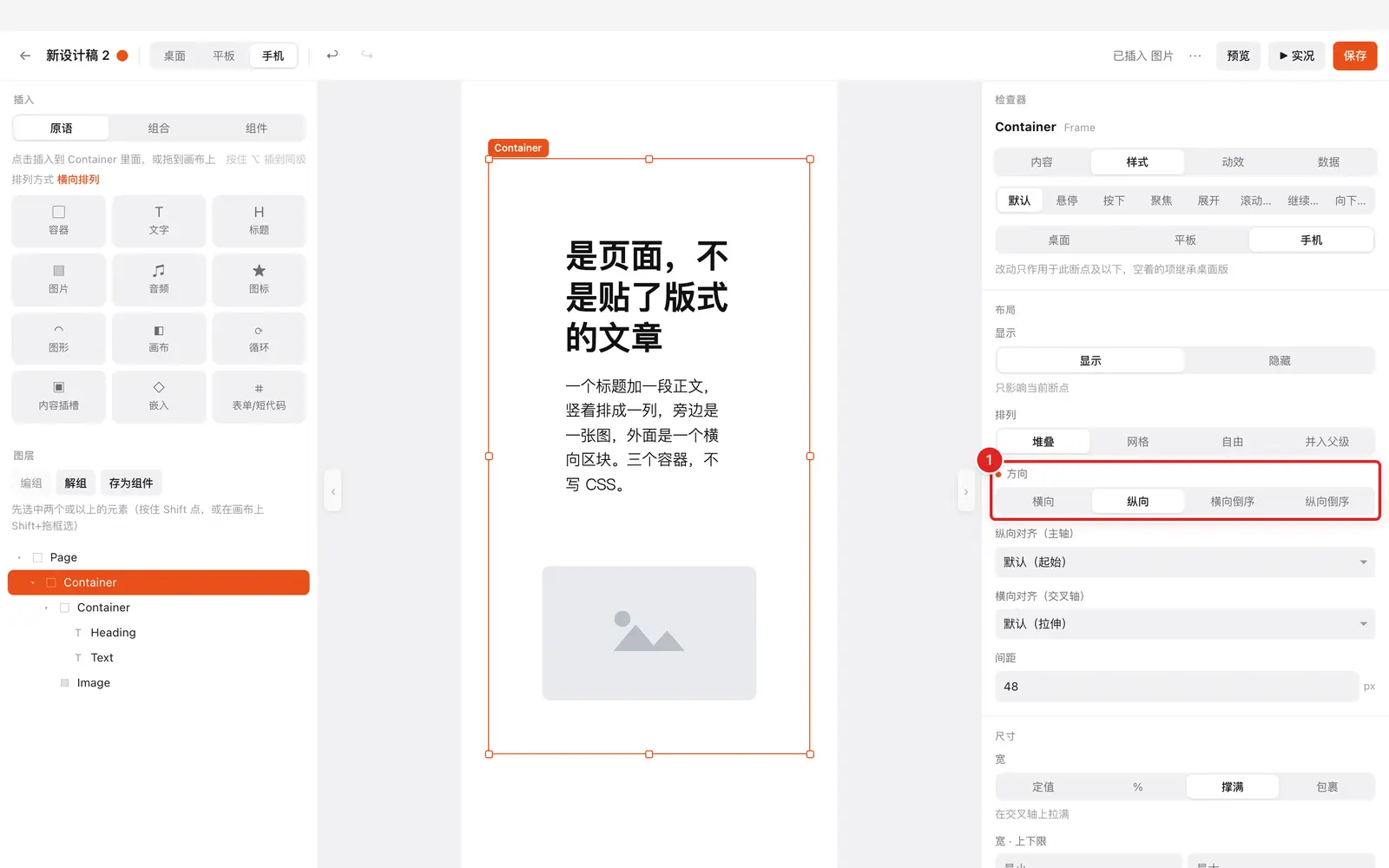Viewport: 1389px width, 868px height.
Task: Set display to 显示
Action: point(1090,360)
